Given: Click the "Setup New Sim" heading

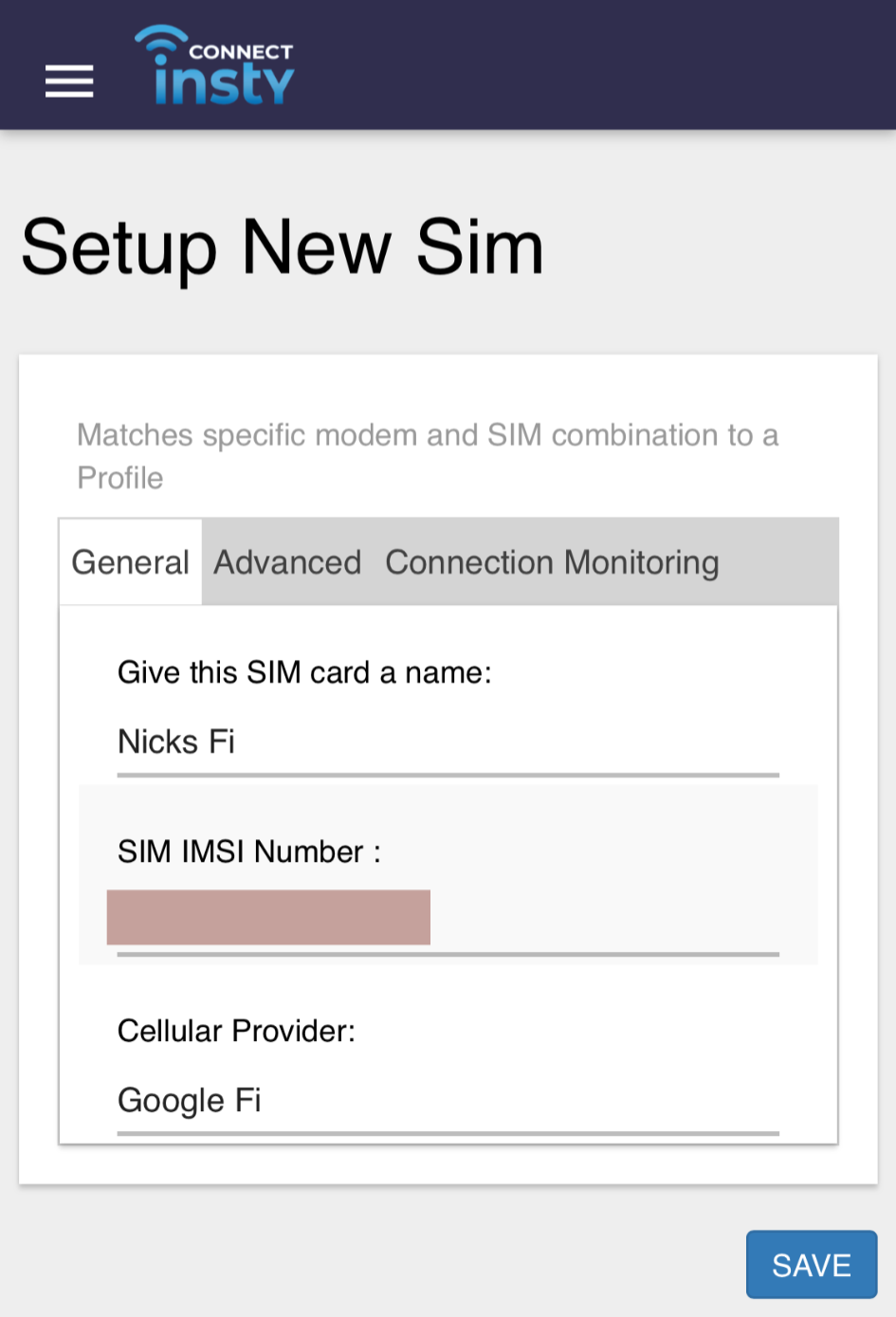Looking at the screenshot, I should coord(283,247).
